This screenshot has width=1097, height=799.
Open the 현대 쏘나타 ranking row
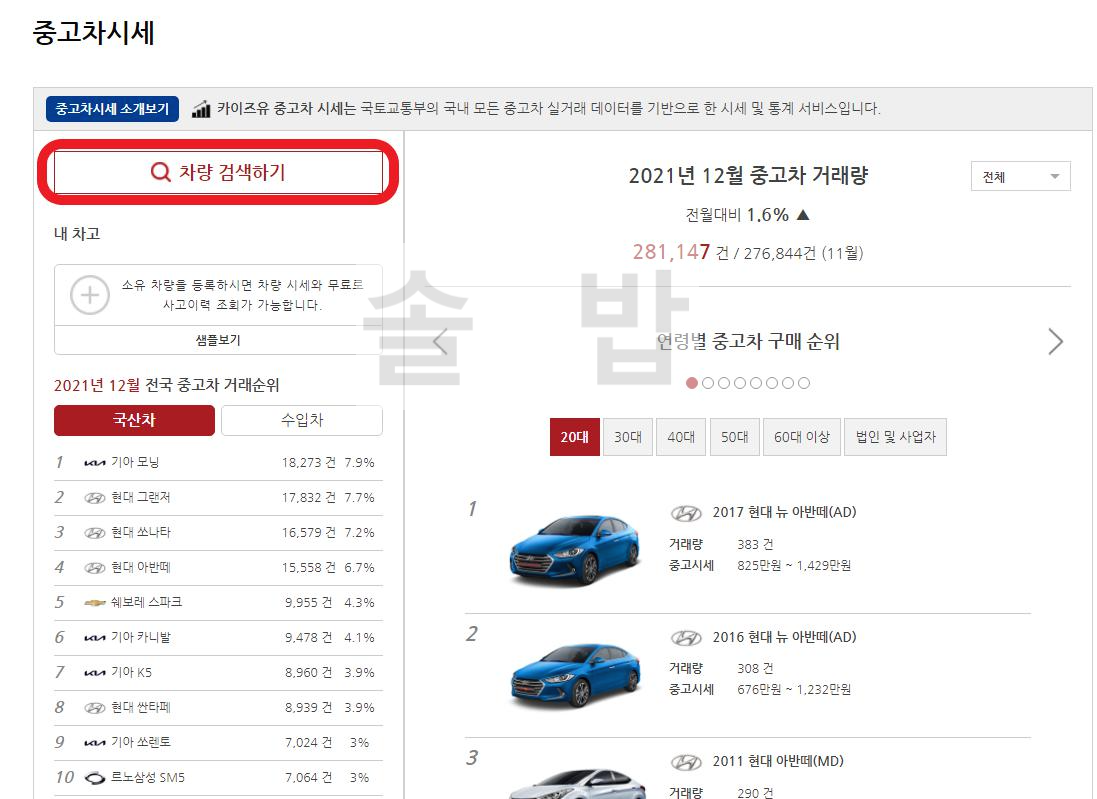(218, 532)
